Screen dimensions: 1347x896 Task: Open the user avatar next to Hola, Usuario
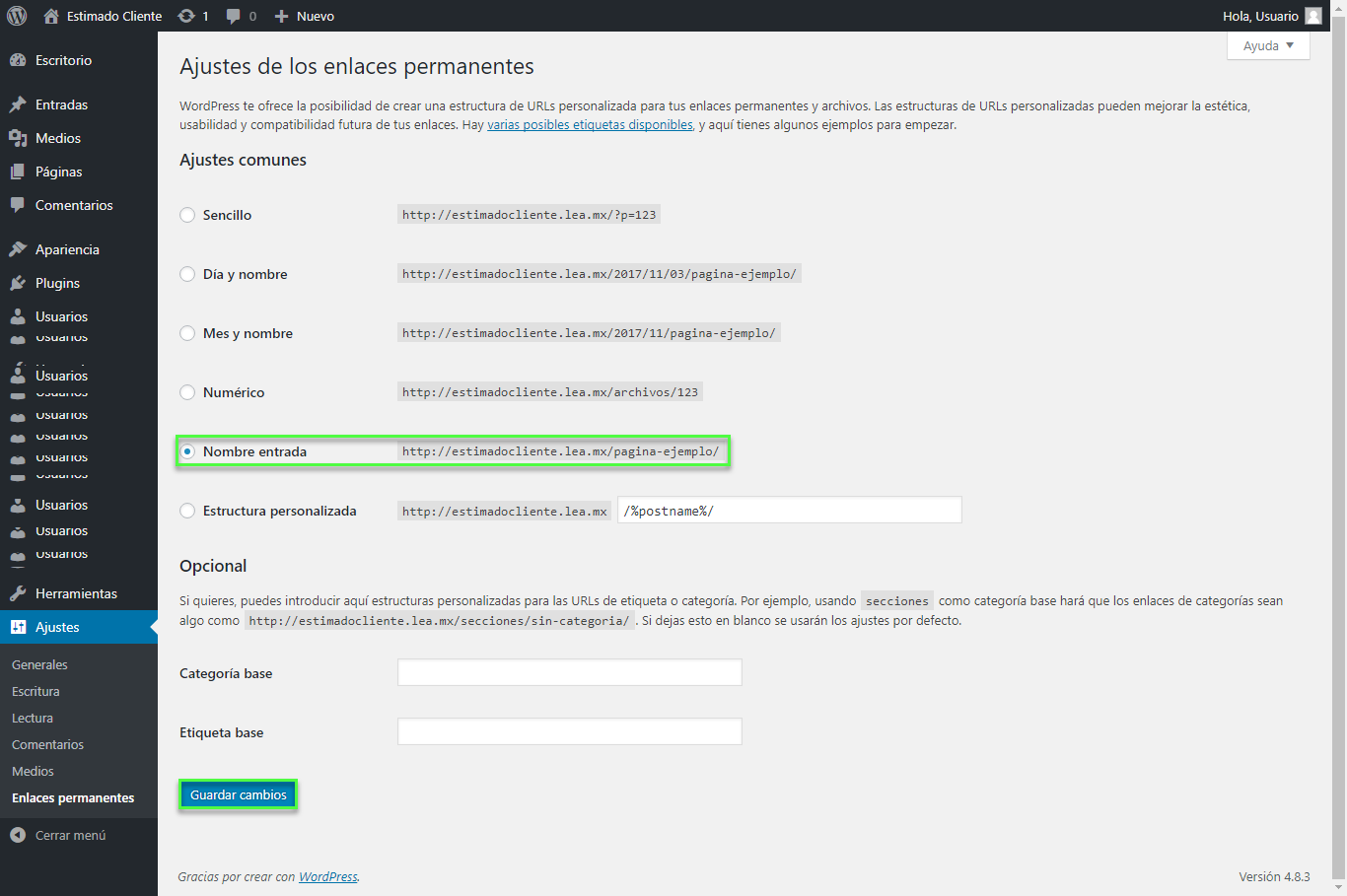1313,16
